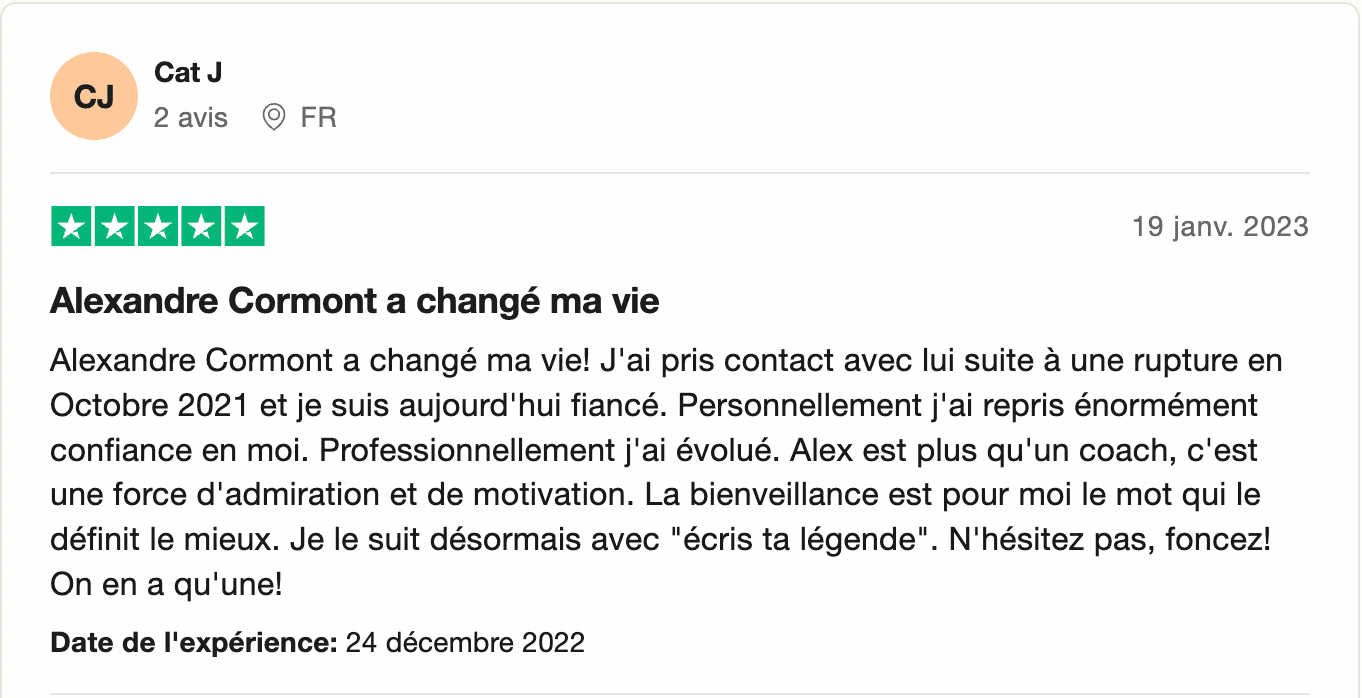Select the FR country label
This screenshot has height=698, width=1362.
[x=318, y=118]
